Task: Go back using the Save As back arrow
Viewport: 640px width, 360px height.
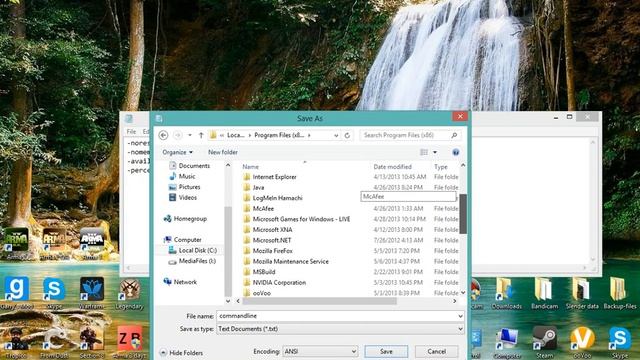Action: pos(163,135)
